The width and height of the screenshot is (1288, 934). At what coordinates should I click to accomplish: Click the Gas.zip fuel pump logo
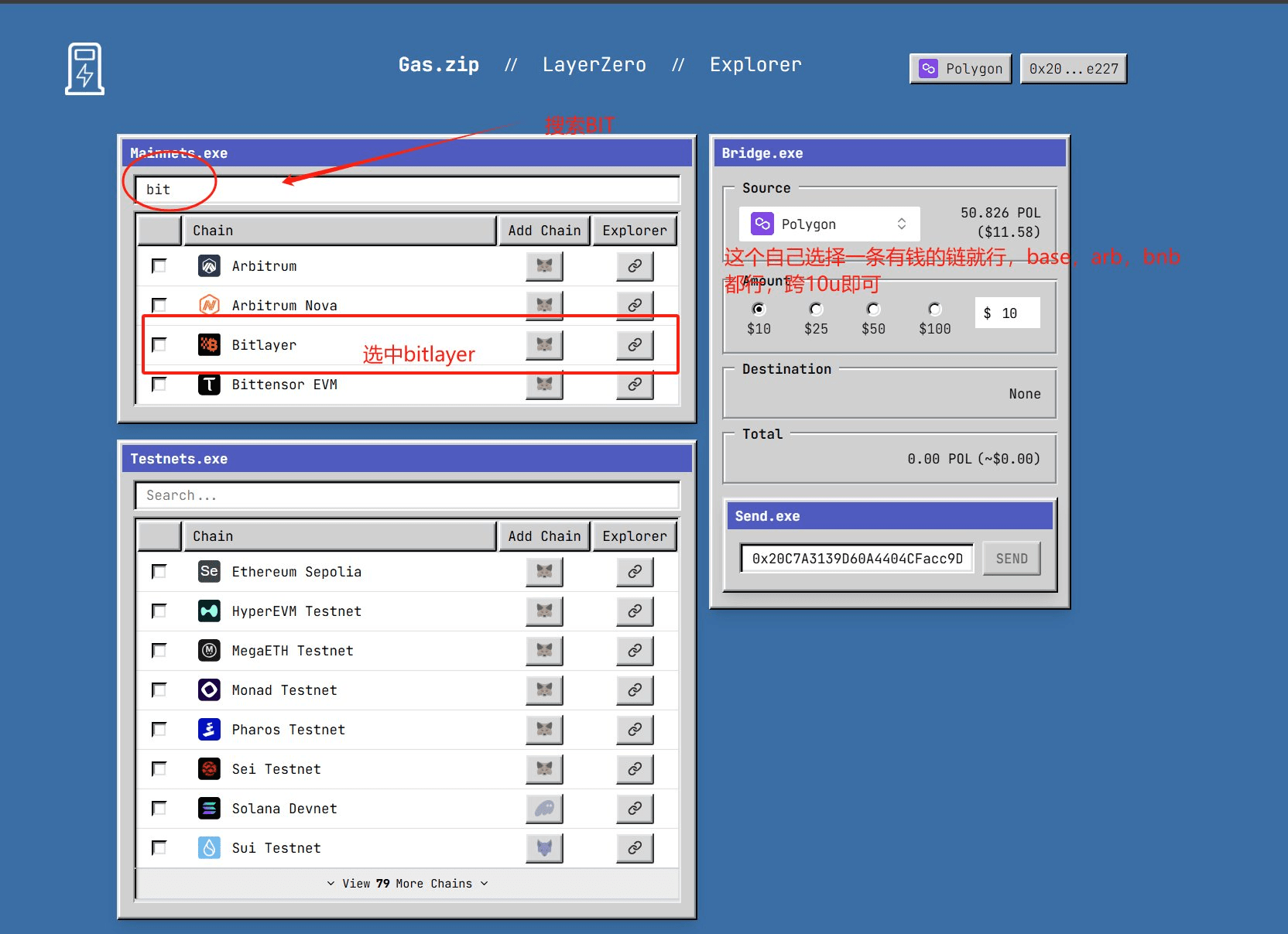coord(84,68)
